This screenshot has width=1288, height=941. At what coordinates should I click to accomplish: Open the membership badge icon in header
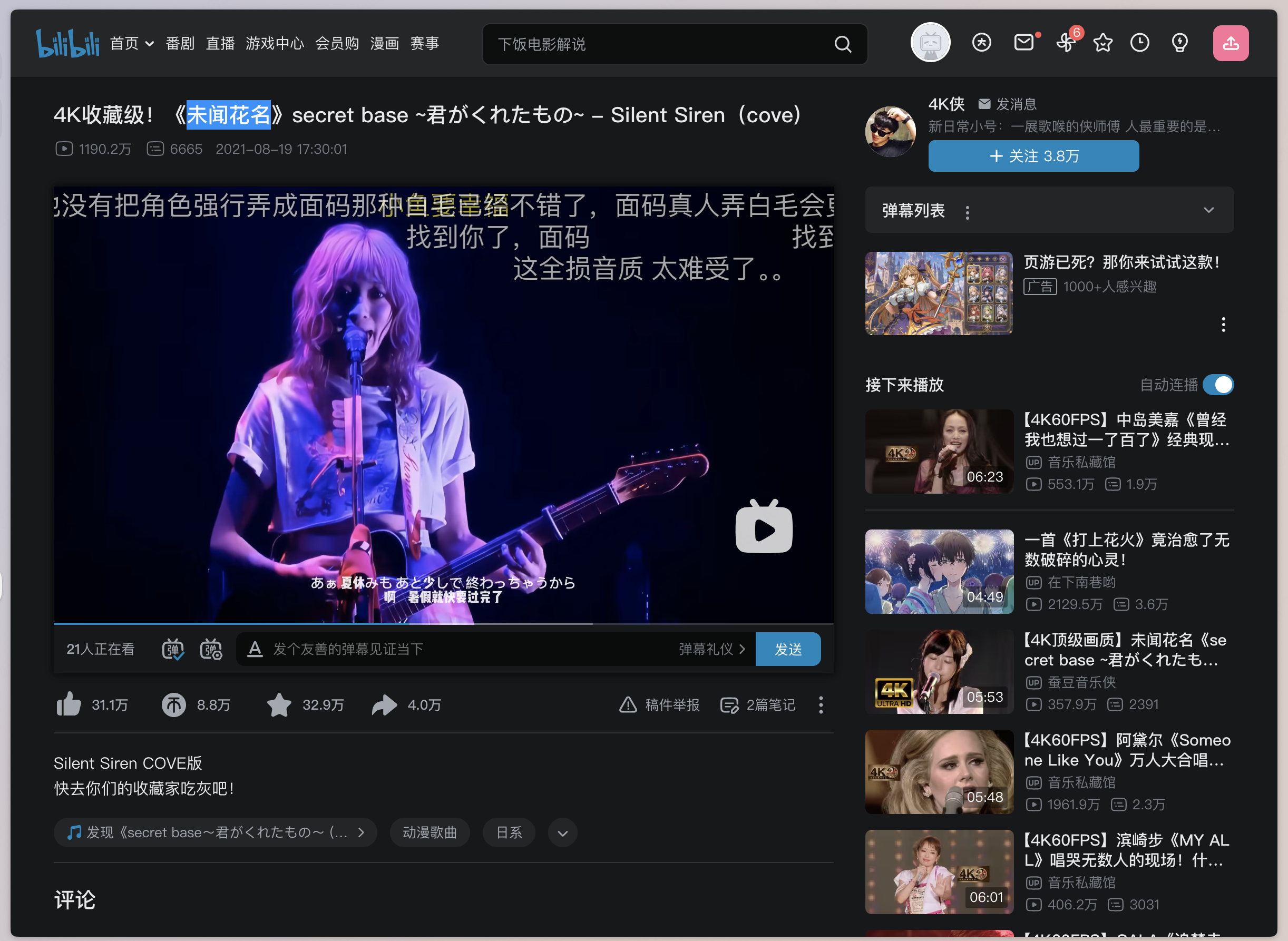coord(981,42)
